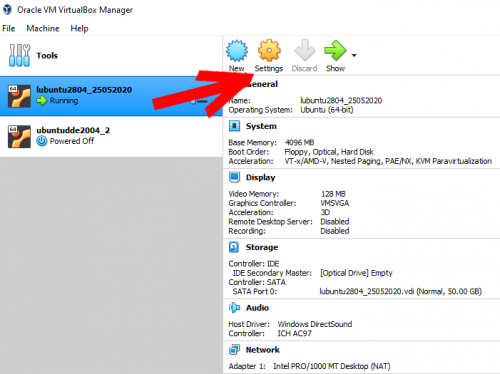Screen dimensions: 500x374
Task: Click the Display Acceleration 3D value
Action: click(x=325, y=212)
